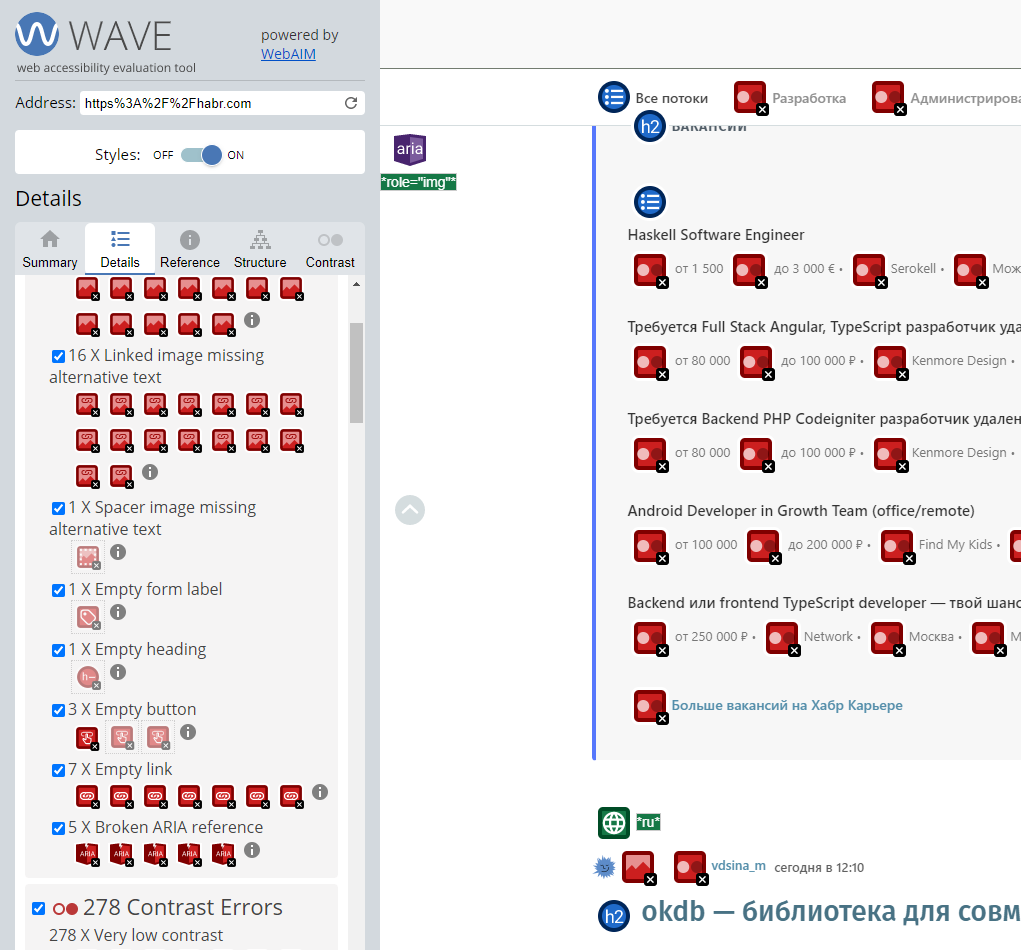Open the okdb article title link

[x=831, y=911]
